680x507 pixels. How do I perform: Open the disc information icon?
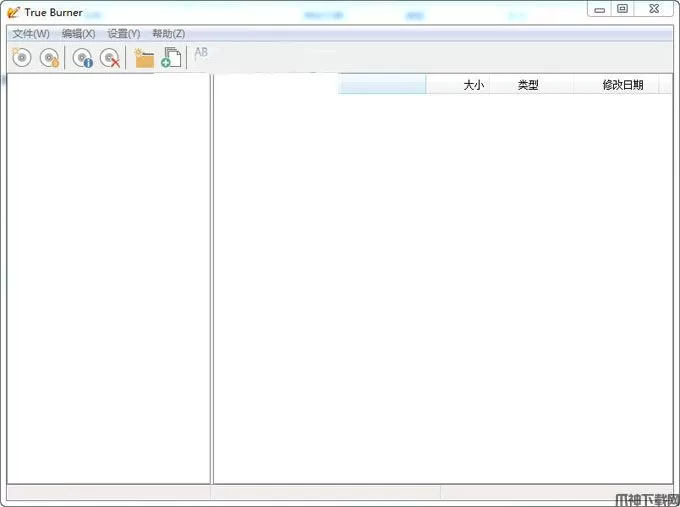coord(82,58)
